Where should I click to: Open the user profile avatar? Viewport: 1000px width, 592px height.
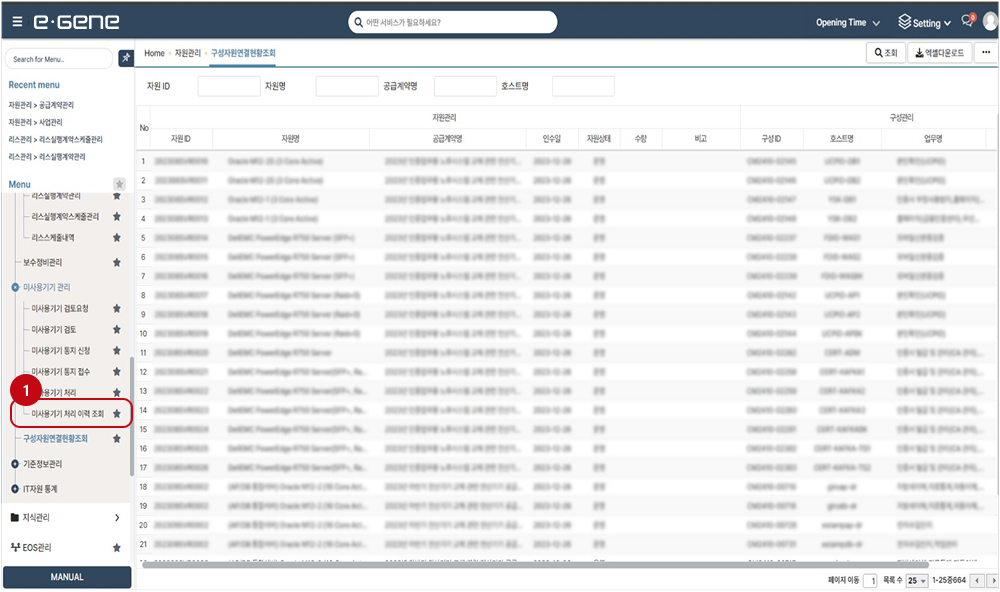click(988, 22)
